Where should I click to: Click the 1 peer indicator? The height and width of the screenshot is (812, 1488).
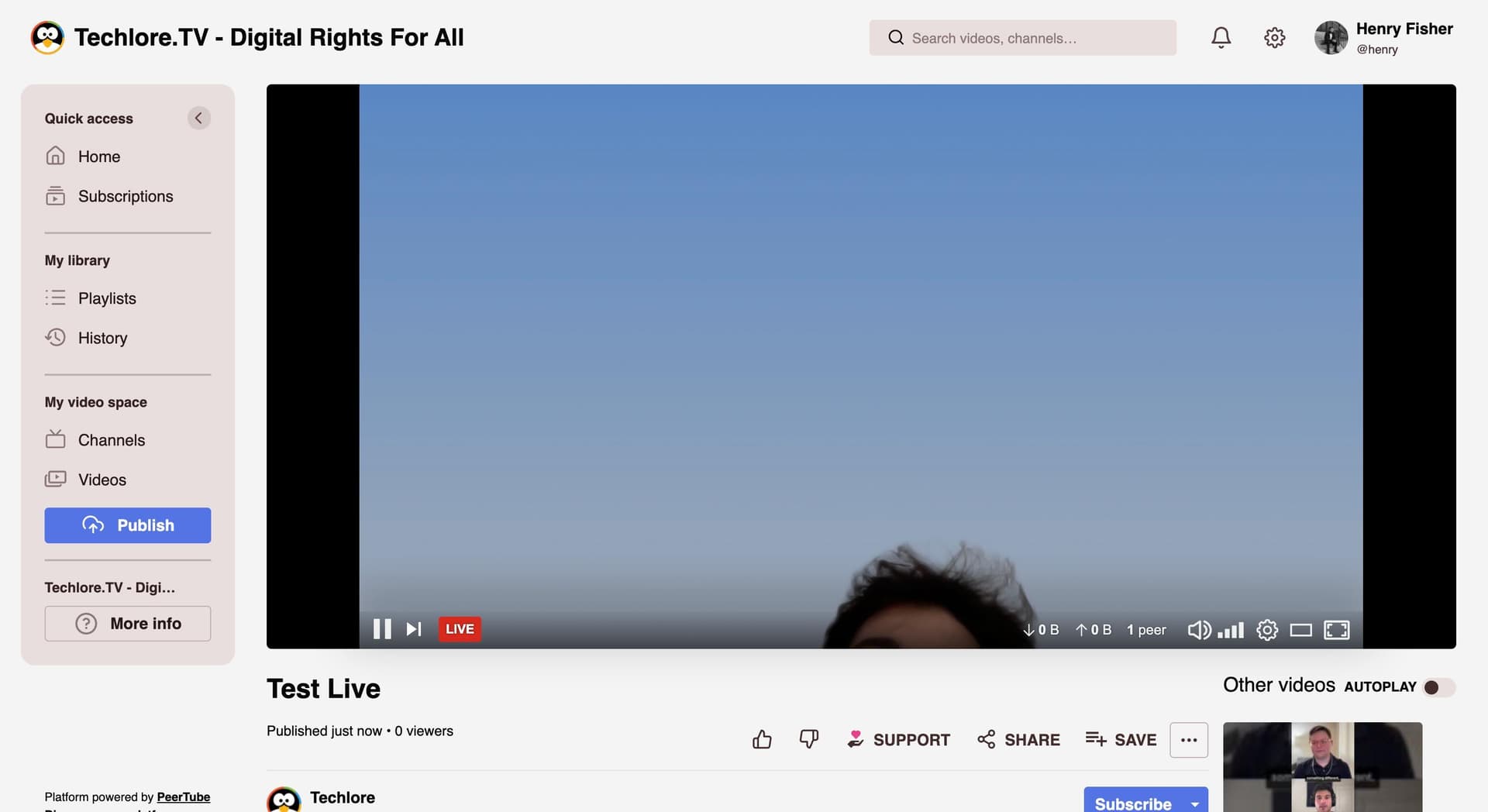1146,630
